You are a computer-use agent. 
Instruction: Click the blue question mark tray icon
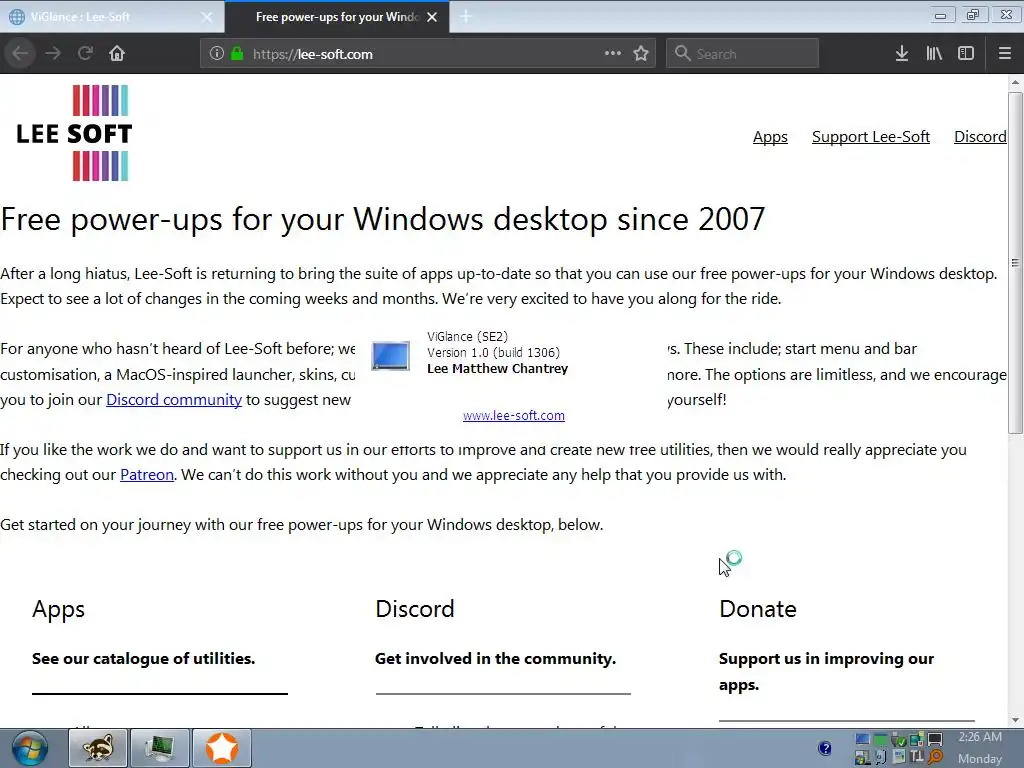825,748
